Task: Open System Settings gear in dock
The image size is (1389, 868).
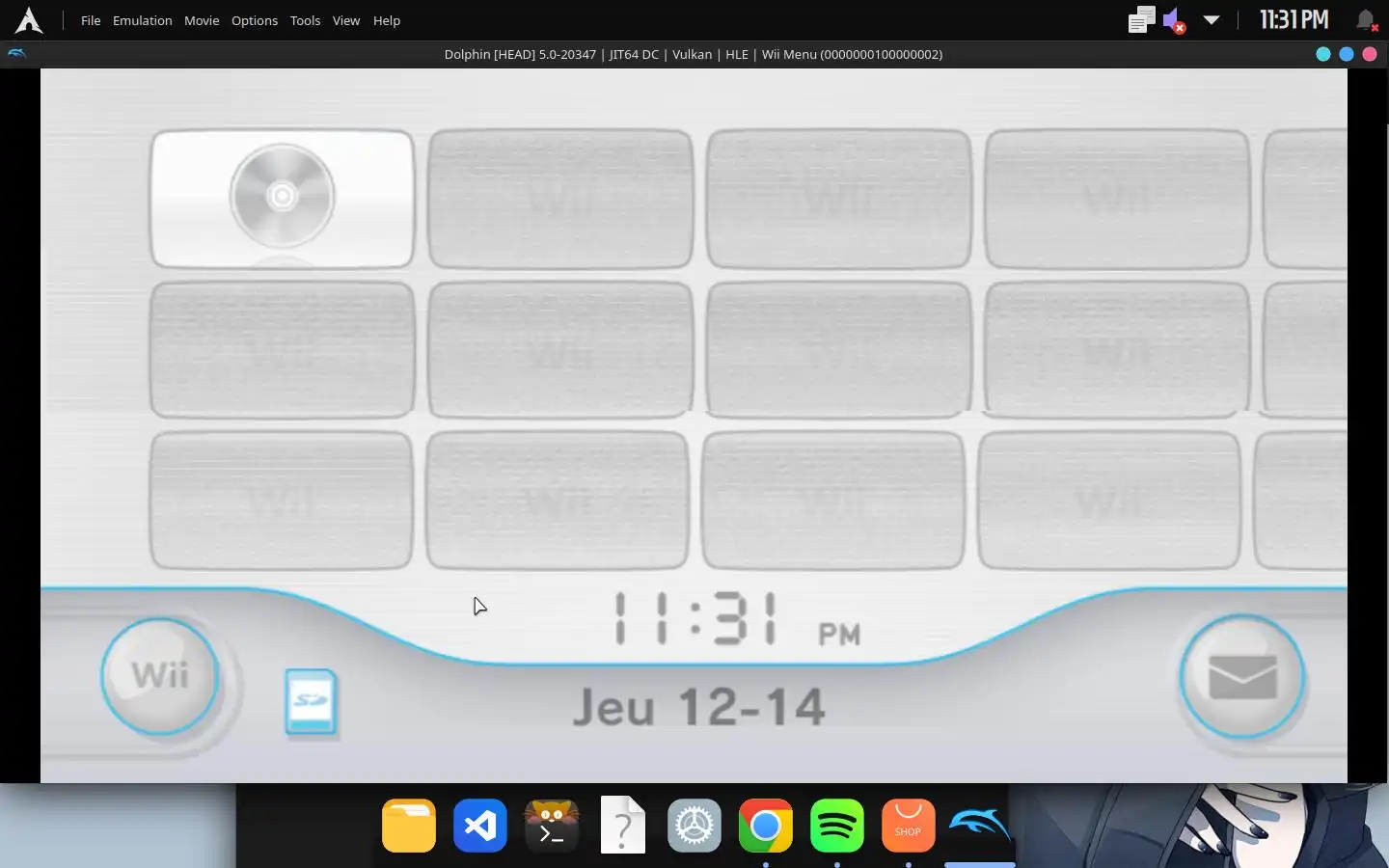Action: point(694,826)
